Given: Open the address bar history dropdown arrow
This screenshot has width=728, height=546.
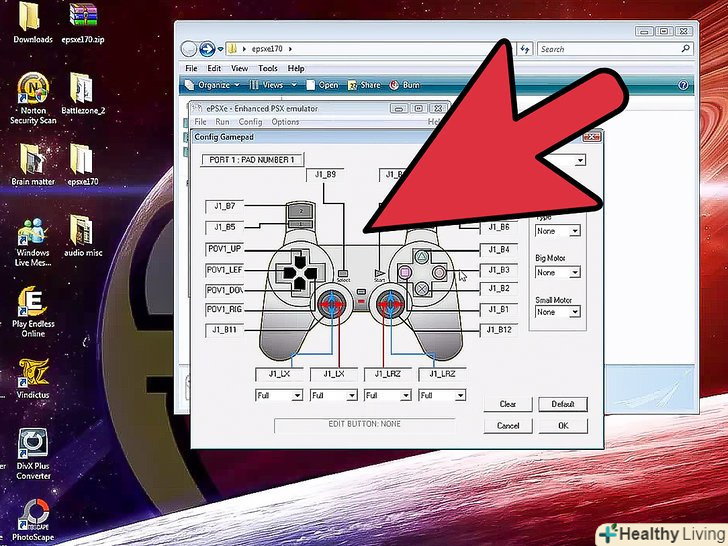Looking at the screenshot, I should coord(221,49).
